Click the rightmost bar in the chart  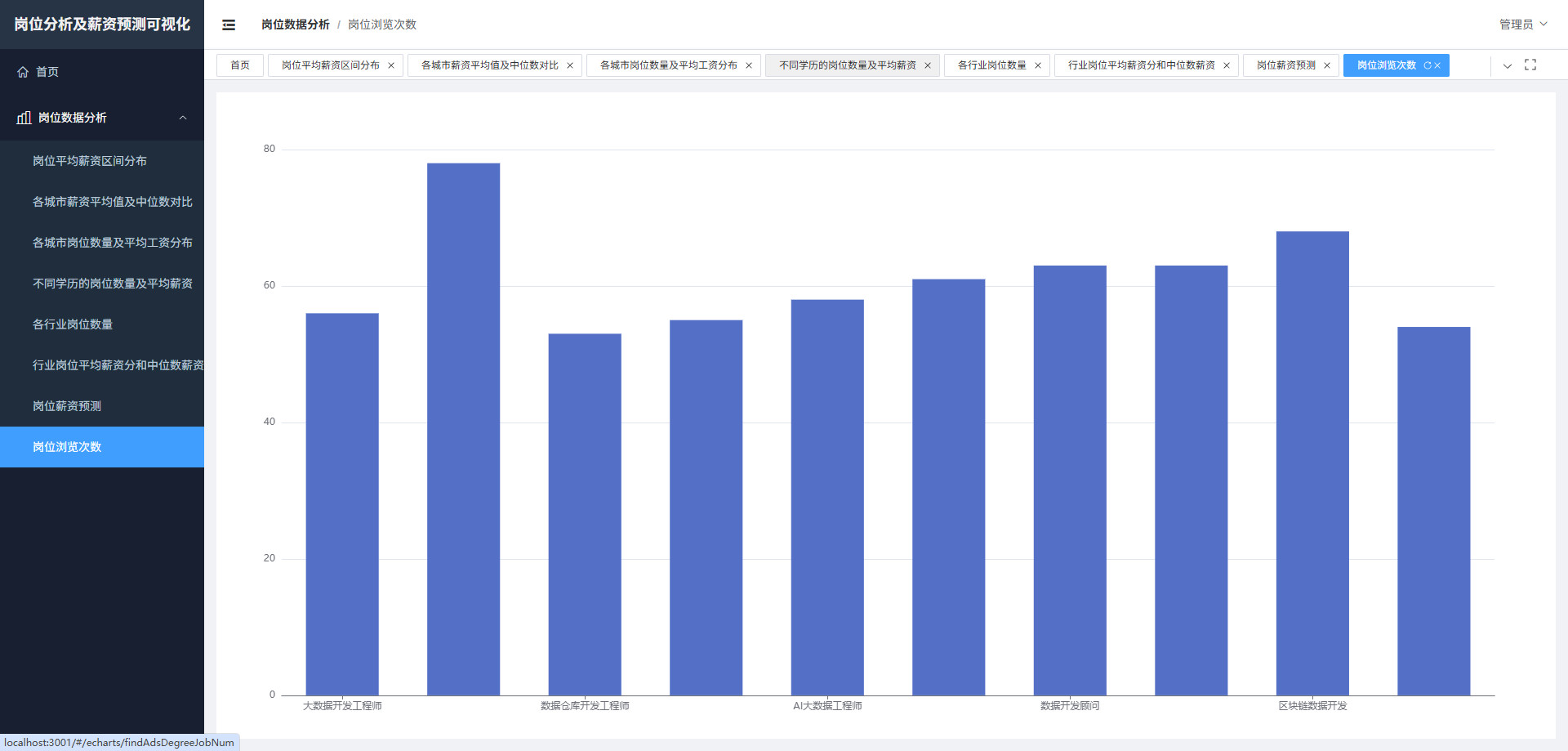tap(1434, 511)
